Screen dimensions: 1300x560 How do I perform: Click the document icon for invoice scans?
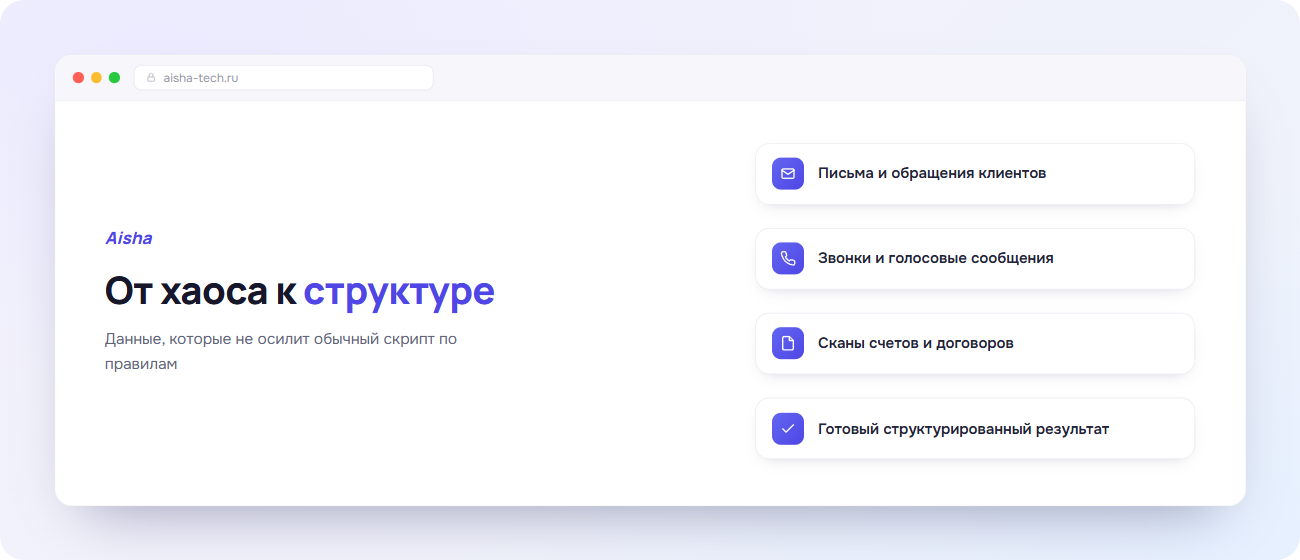tap(788, 343)
